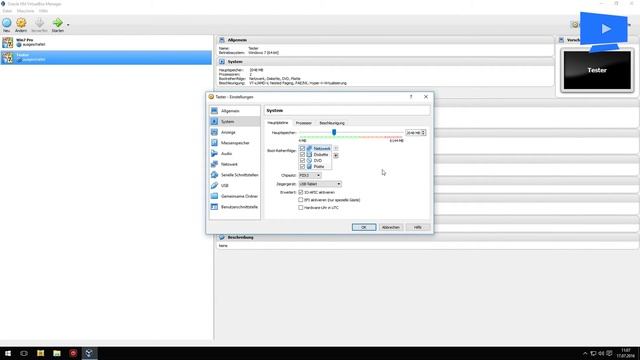Open Task View on the taskbar
This screenshot has width=640, height=360.
click(x=24, y=353)
